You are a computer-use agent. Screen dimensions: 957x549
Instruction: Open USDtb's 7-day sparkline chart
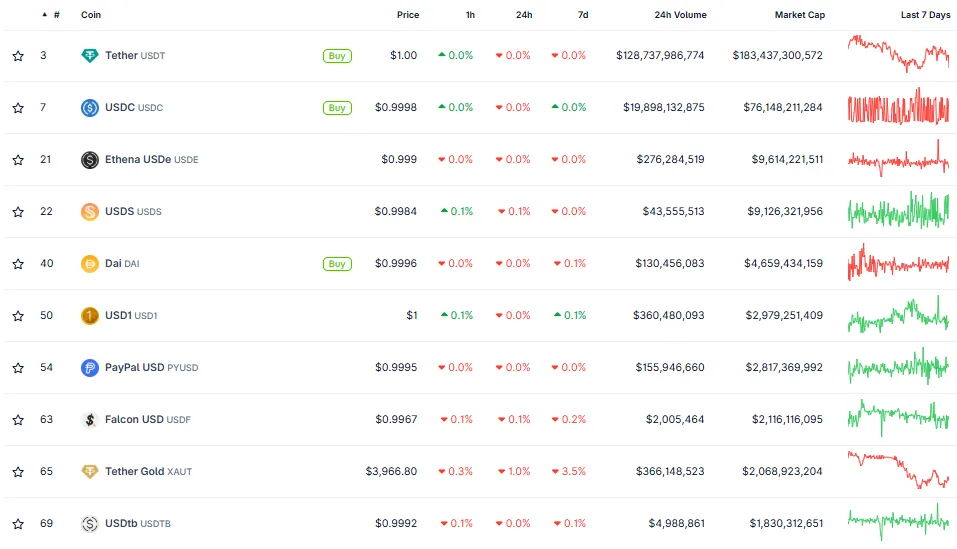pos(898,522)
